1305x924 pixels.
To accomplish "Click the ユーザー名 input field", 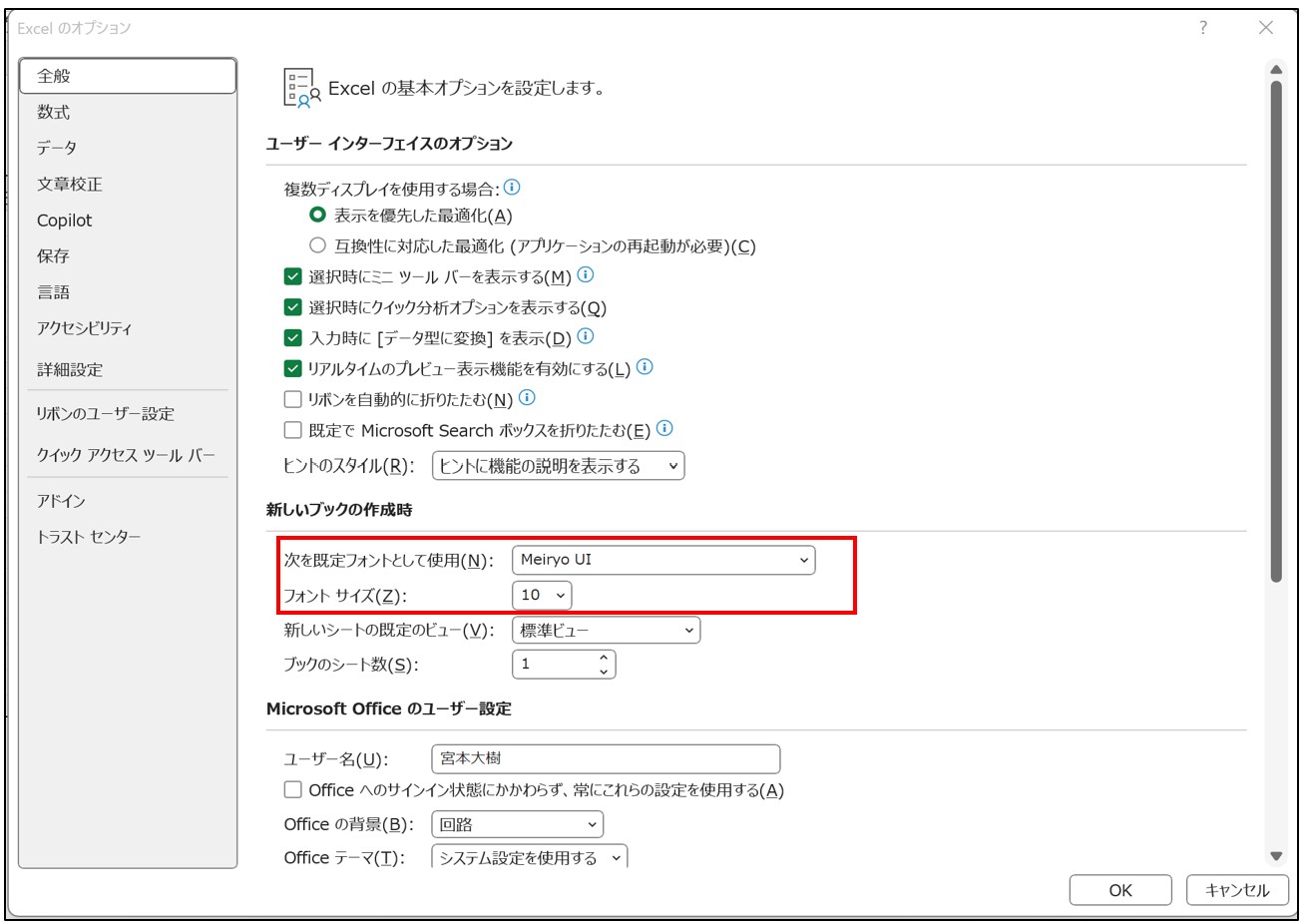I will [x=606, y=758].
